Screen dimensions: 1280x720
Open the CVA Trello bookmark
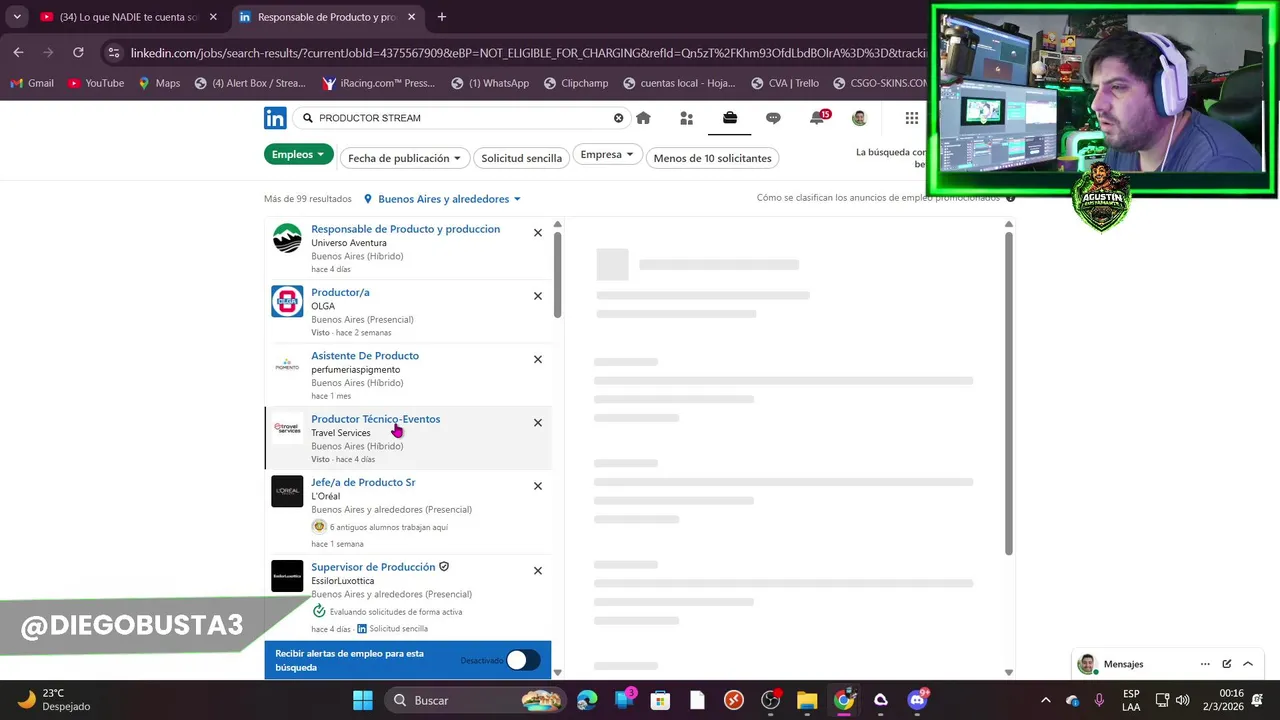pyautogui.click(x=785, y=83)
